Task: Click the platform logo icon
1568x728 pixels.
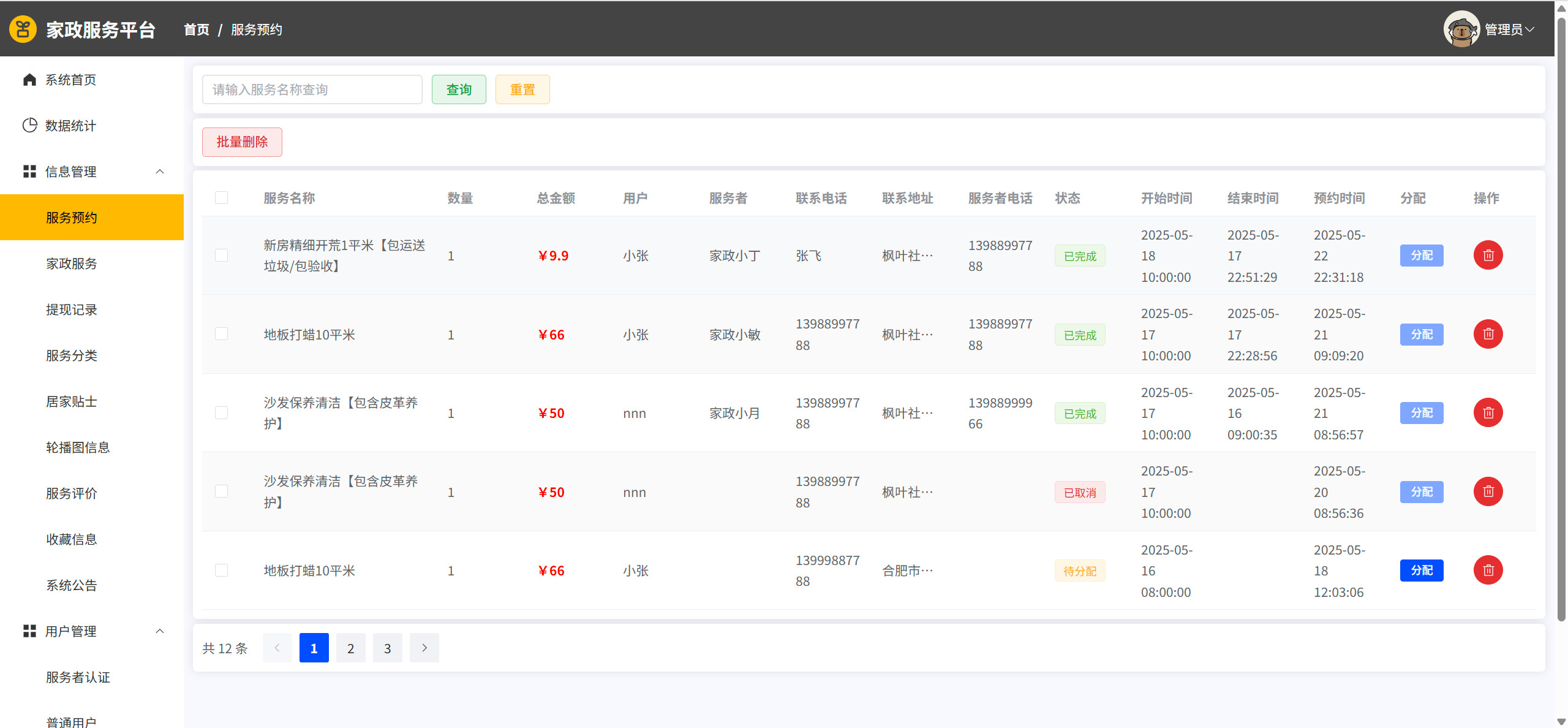Action: tap(23, 29)
